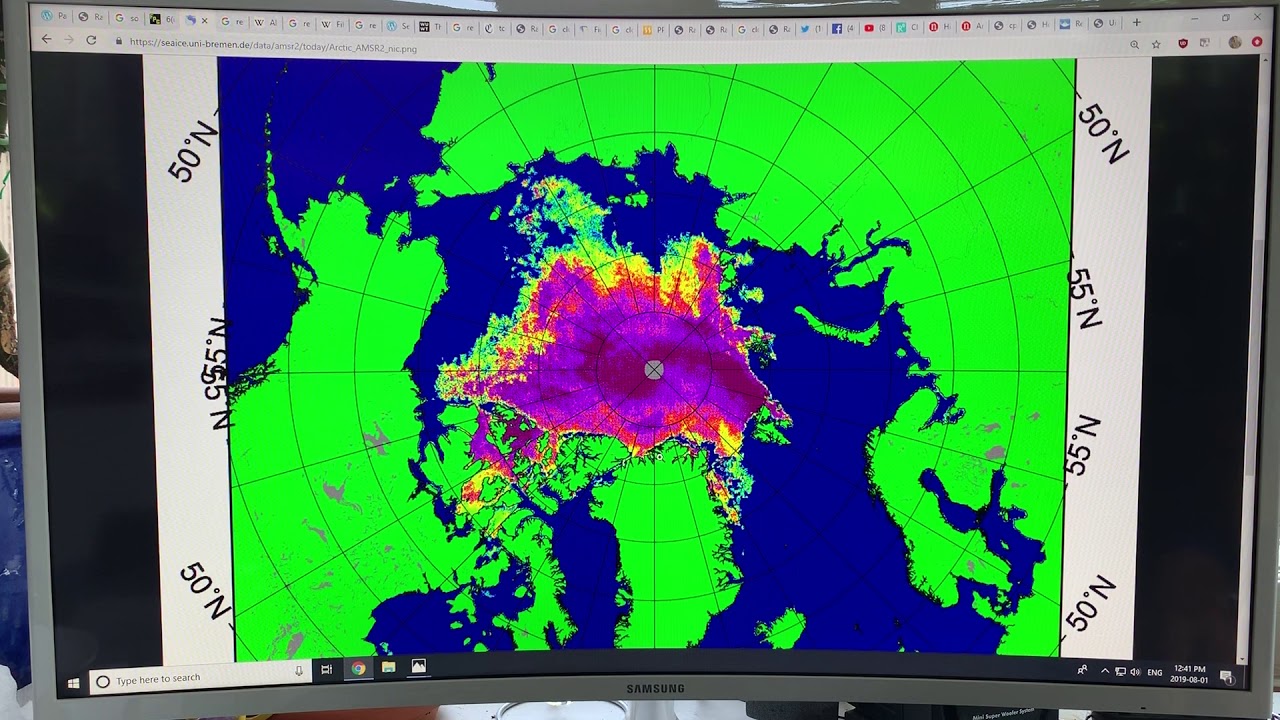Open the red shield extension
Screen dimensions: 1280x720
[1183, 43]
